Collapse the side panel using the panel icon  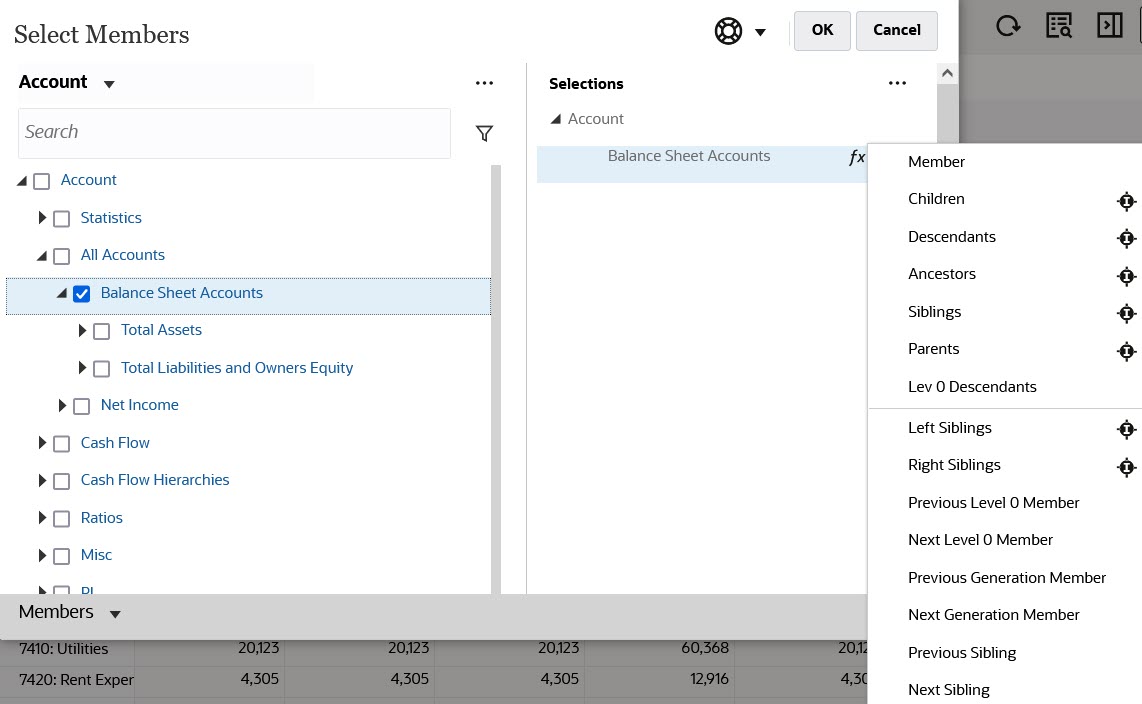(x=1110, y=25)
